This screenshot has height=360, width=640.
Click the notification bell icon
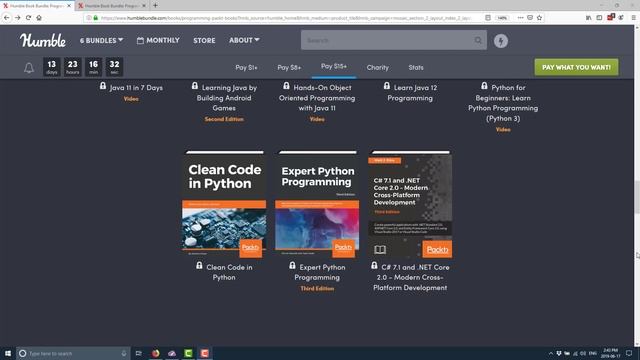[x=29, y=67]
